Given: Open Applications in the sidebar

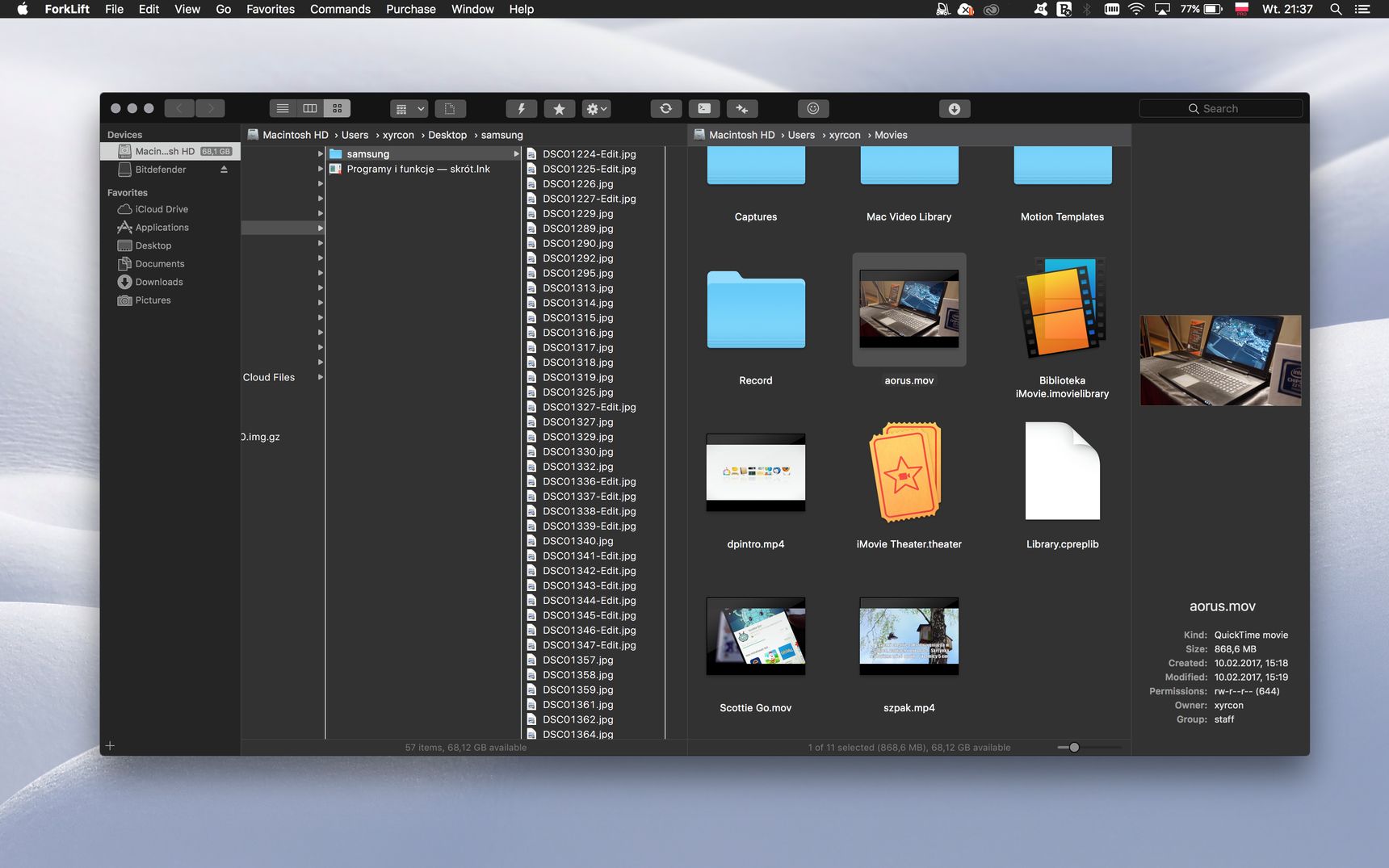Looking at the screenshot, I should click(x=162, y=228).
